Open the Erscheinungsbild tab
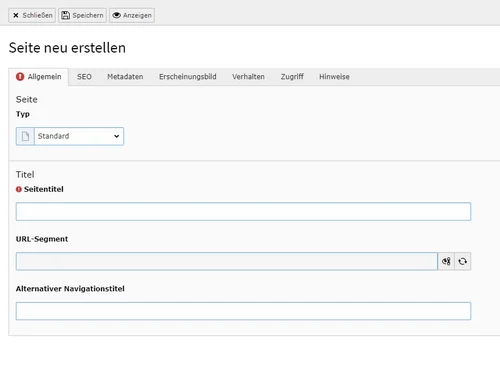 tap(188, 77)
